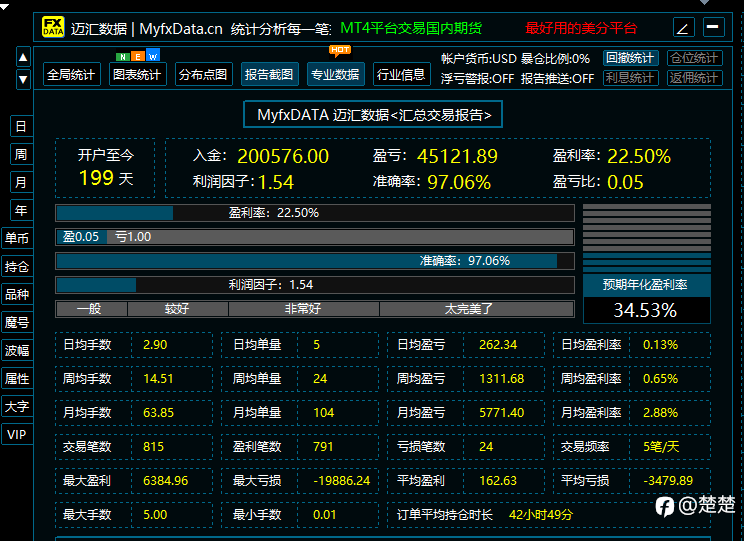Click the 盈利率 22.50% progress bar
Image resolution: width=744 pixels, height=541 pixels.
click(315, 213)
